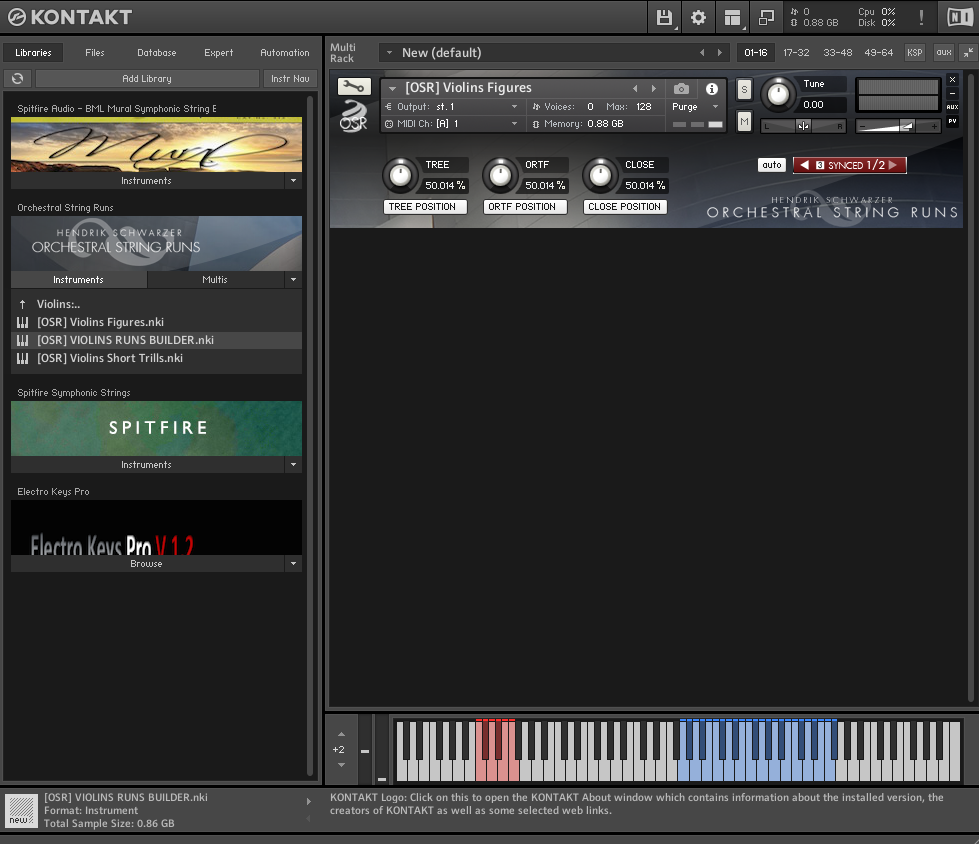Expand Orchestral String Runs options arrow
The image size is (979, 844).
[293, 280]
